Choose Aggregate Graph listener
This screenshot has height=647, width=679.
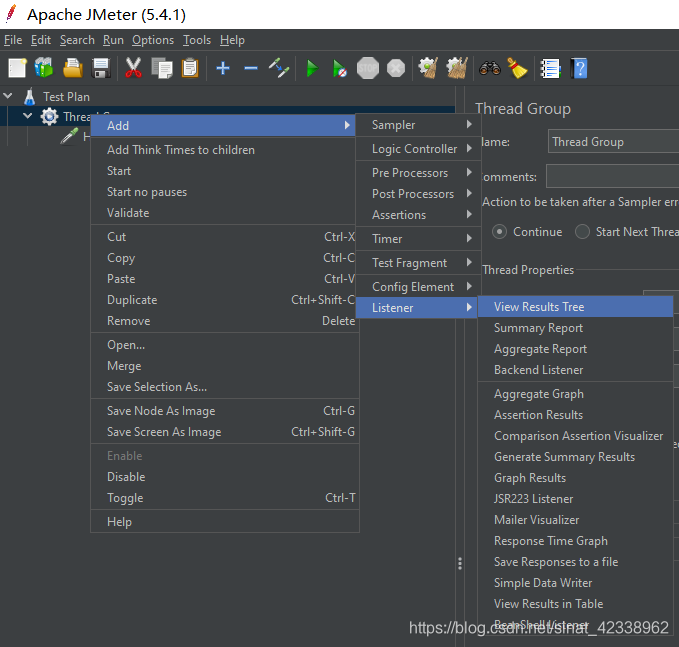[x=575, y=394]
